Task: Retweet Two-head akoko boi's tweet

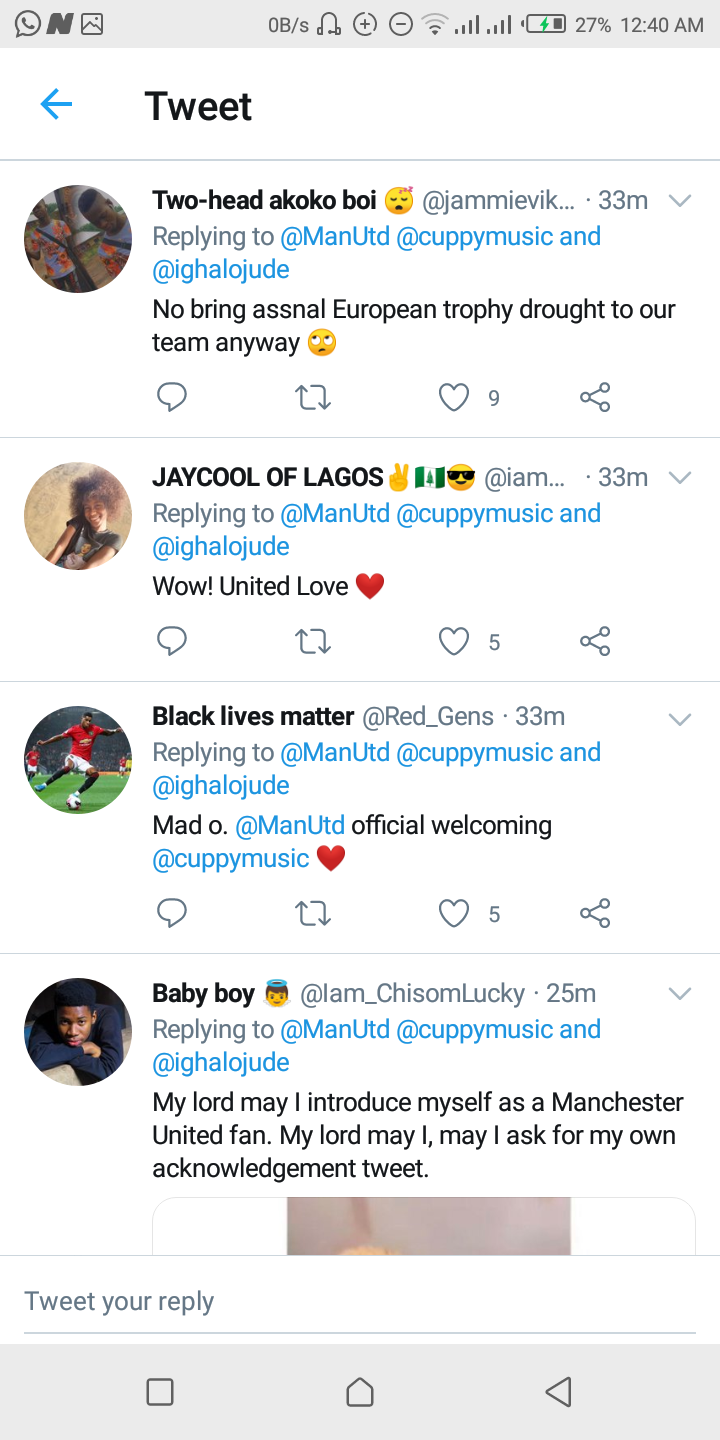Action: pyautogui.click(x=313, y=398)
